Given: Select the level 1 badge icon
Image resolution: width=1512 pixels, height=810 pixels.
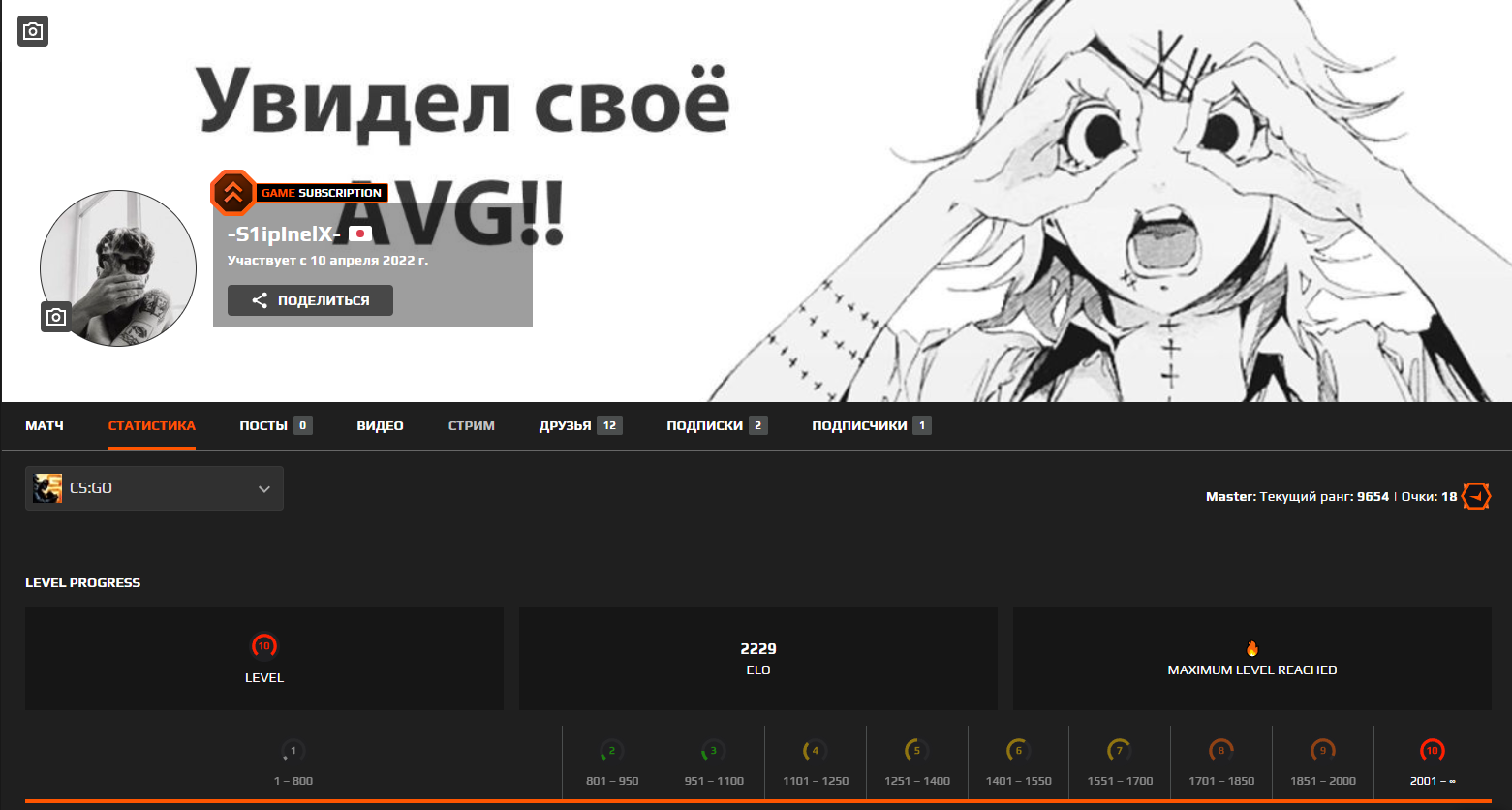Looking at the screenshot, I should point(293,750).
